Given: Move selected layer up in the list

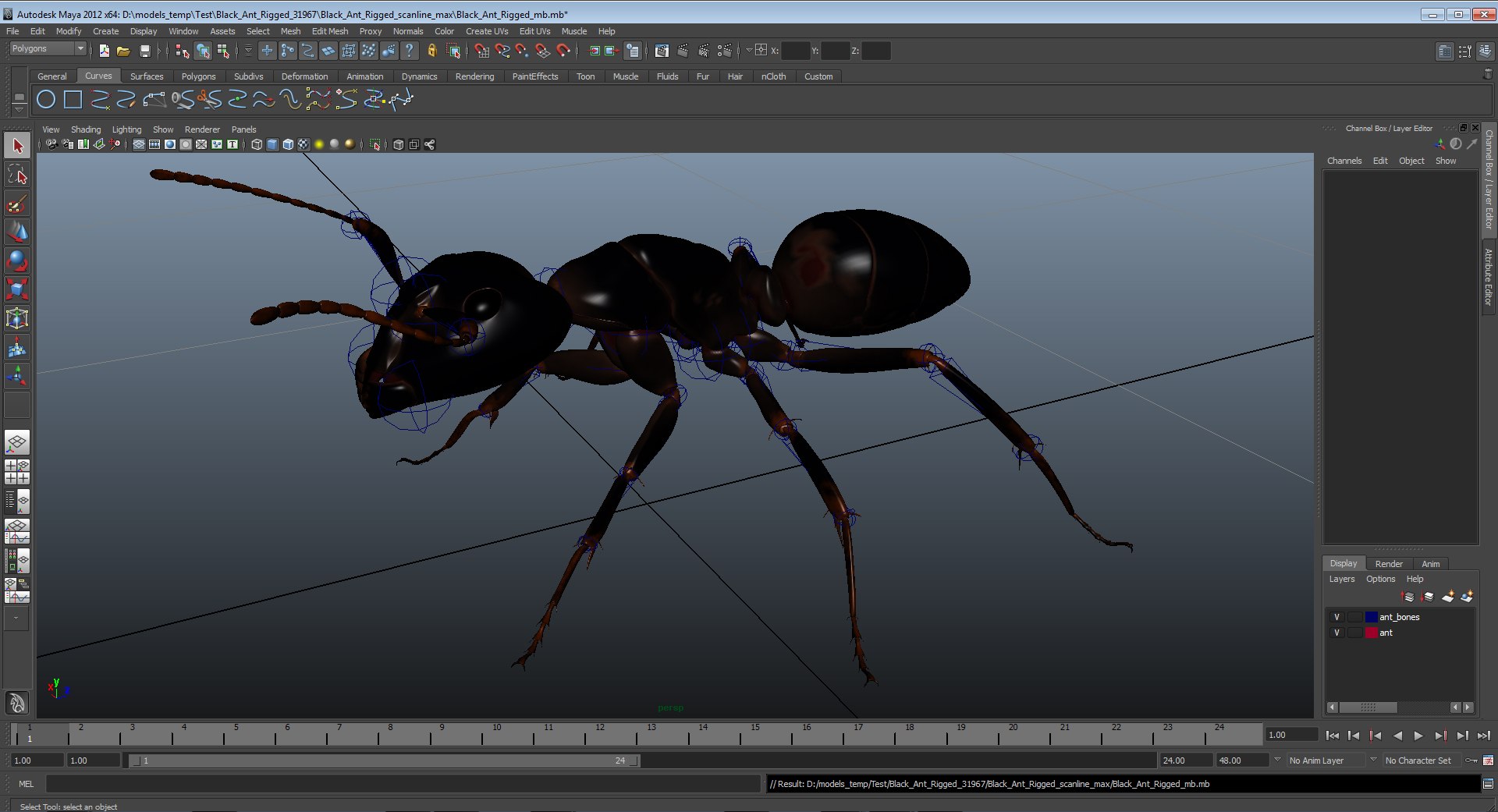Looking at the screenshot, I should (1407, 597).
